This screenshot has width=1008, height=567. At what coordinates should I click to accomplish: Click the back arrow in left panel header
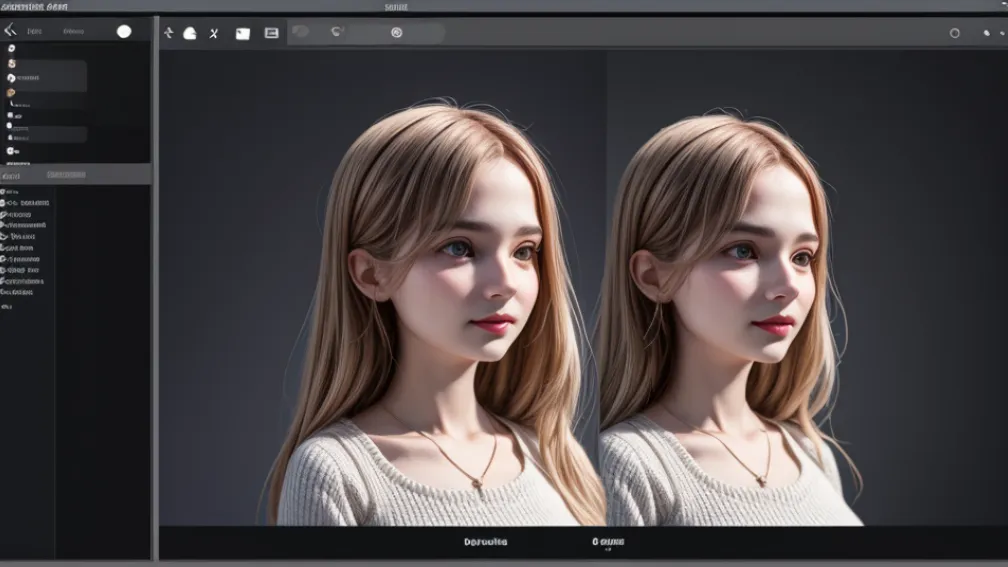(x=10, y=30)
